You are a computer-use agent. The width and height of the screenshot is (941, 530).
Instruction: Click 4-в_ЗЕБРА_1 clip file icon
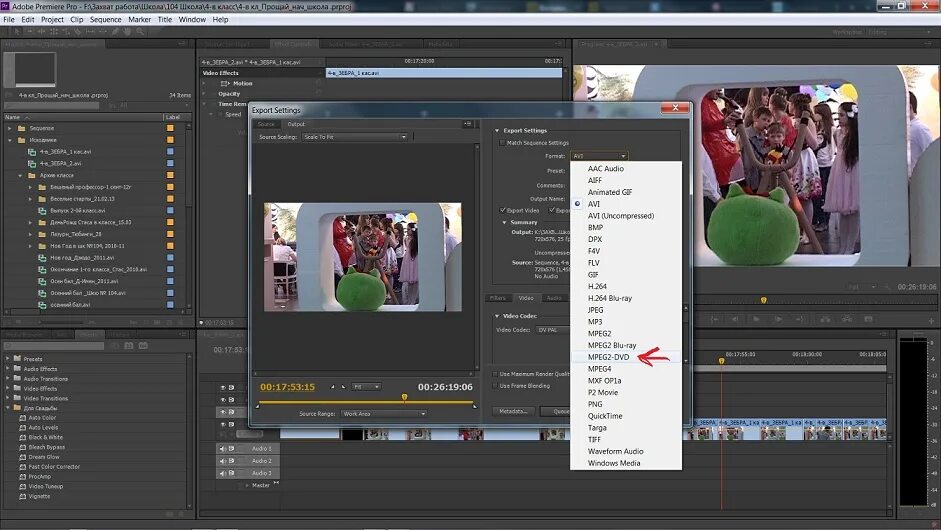32,152
